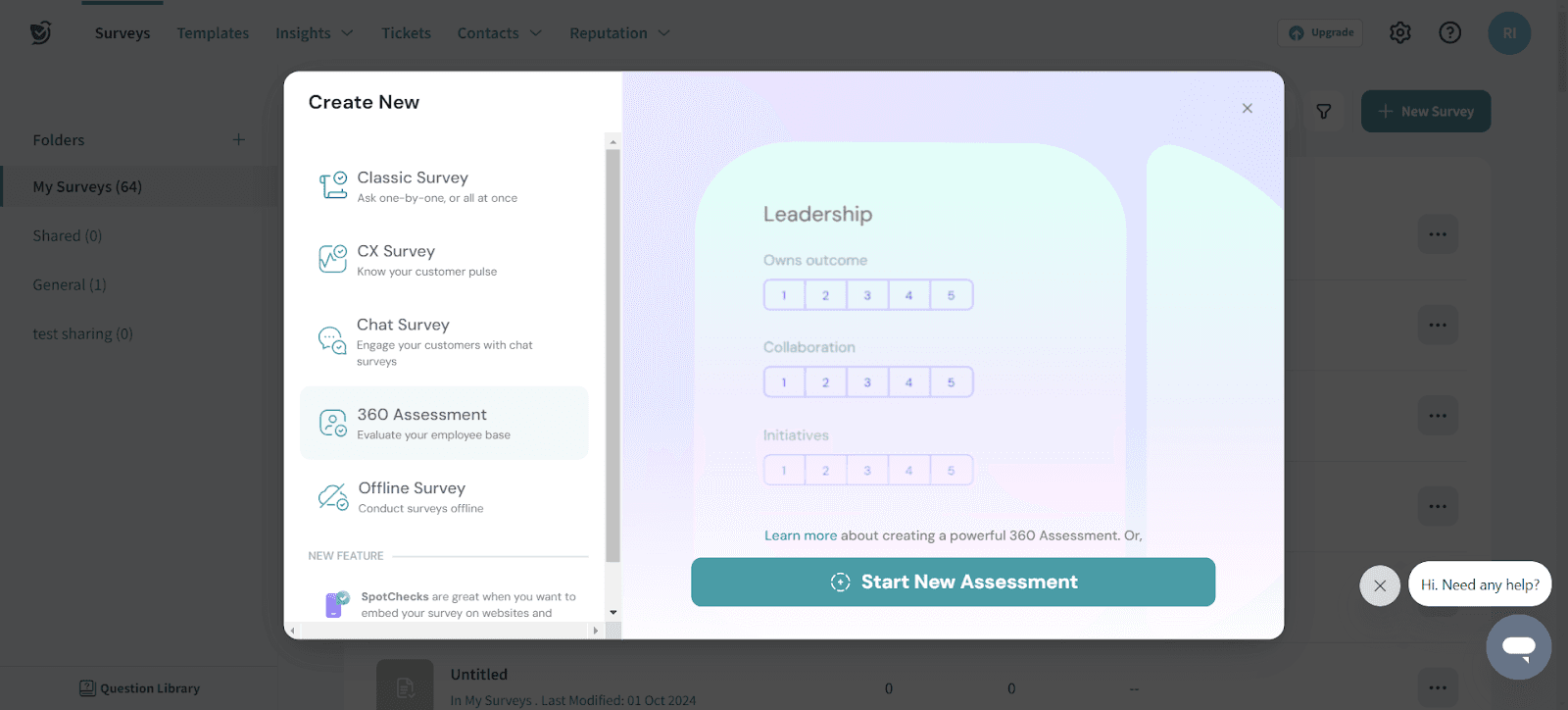Click the filter funnel icon

click(1323, 112)
